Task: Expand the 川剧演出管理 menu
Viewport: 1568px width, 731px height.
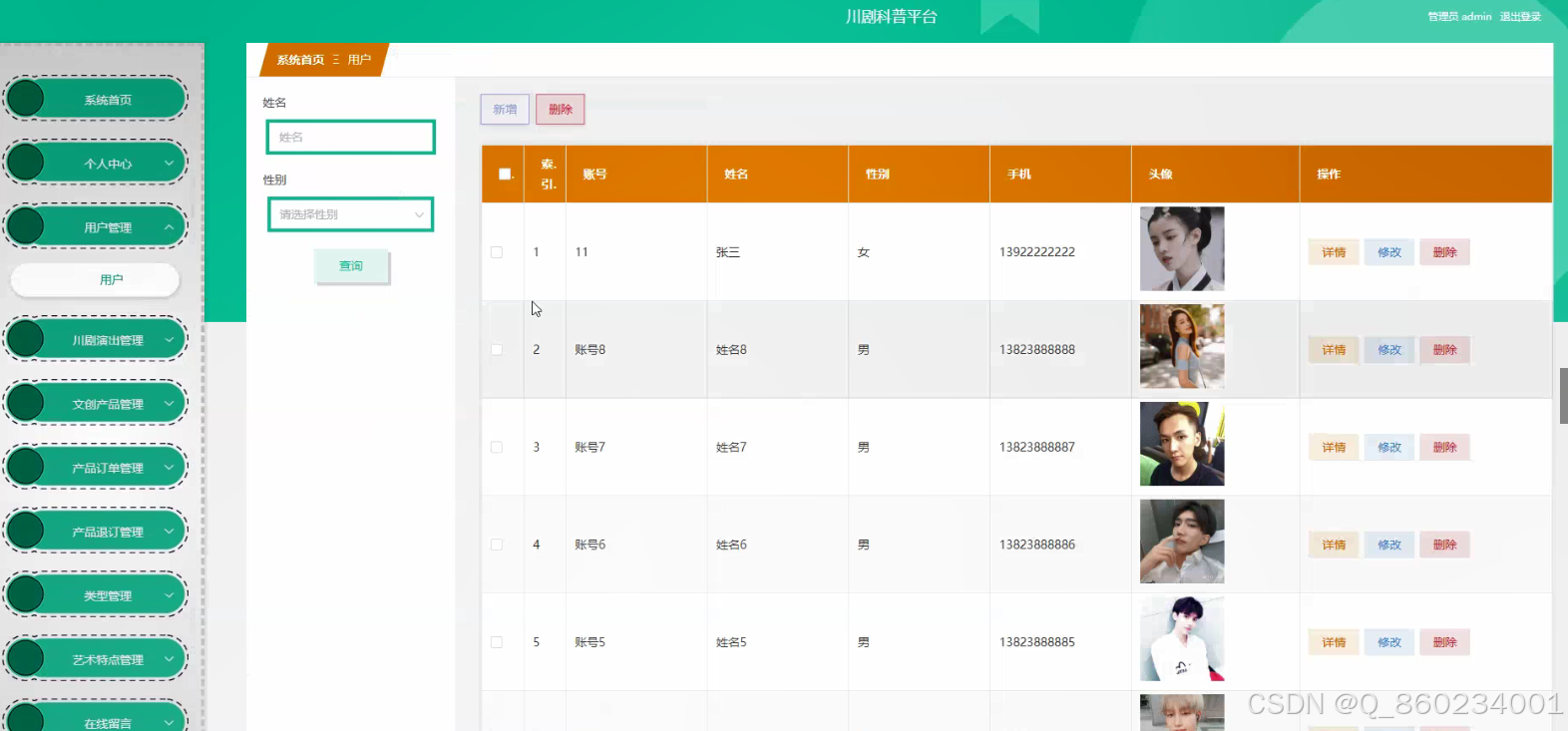Action: [x=96, y=340]
